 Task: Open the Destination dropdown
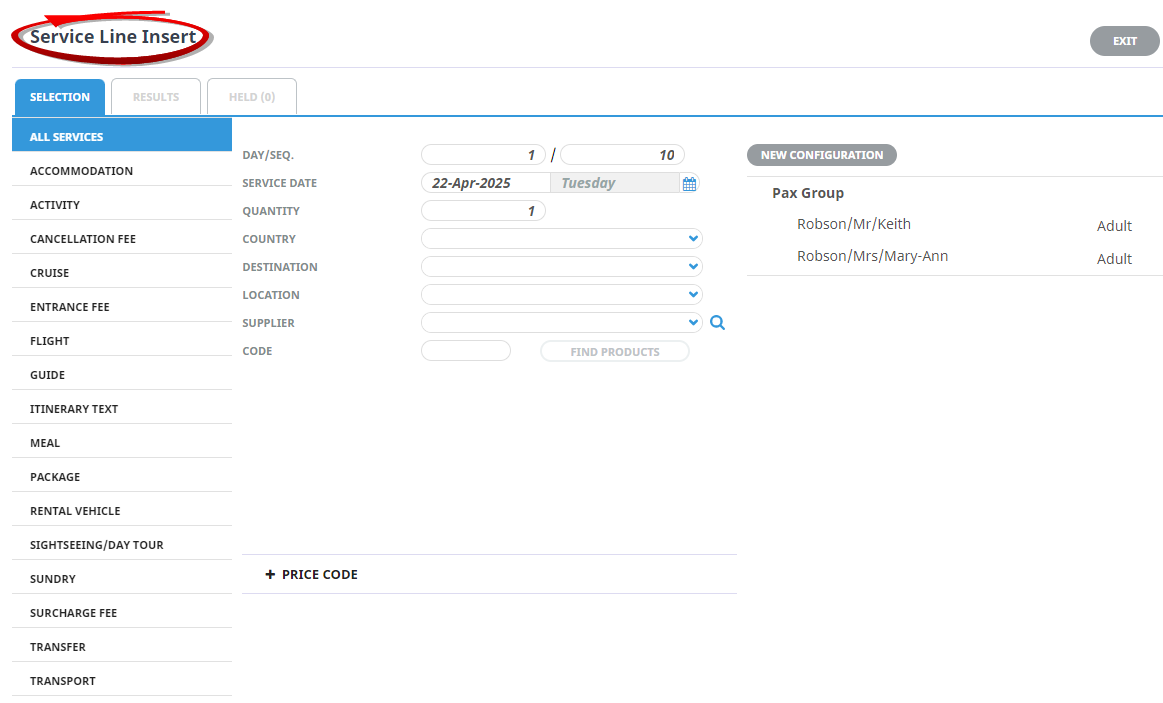(x=561, y=267)
